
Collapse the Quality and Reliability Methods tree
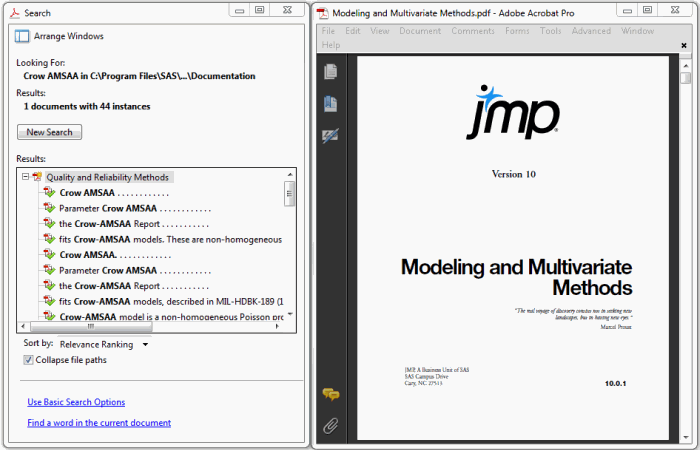(25, 177)
